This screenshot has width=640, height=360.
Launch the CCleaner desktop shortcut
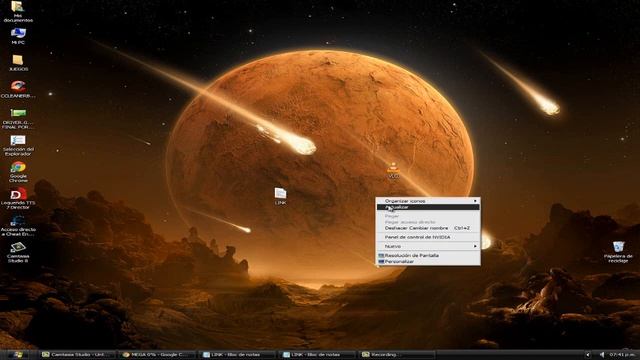18,90
